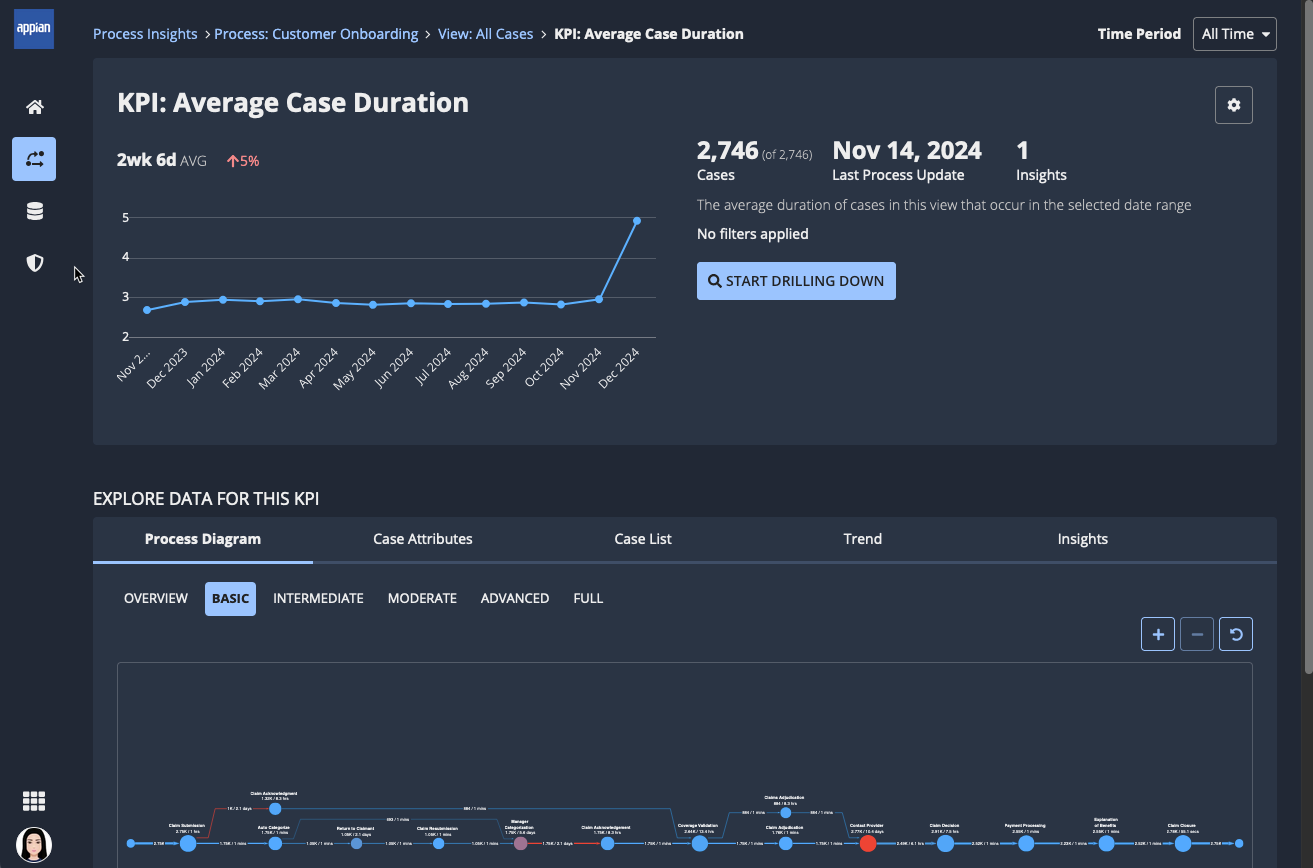1313x868 pixels.
Task: Open the Trend tab
Action: pyautogui.click(x=863, y=539)
